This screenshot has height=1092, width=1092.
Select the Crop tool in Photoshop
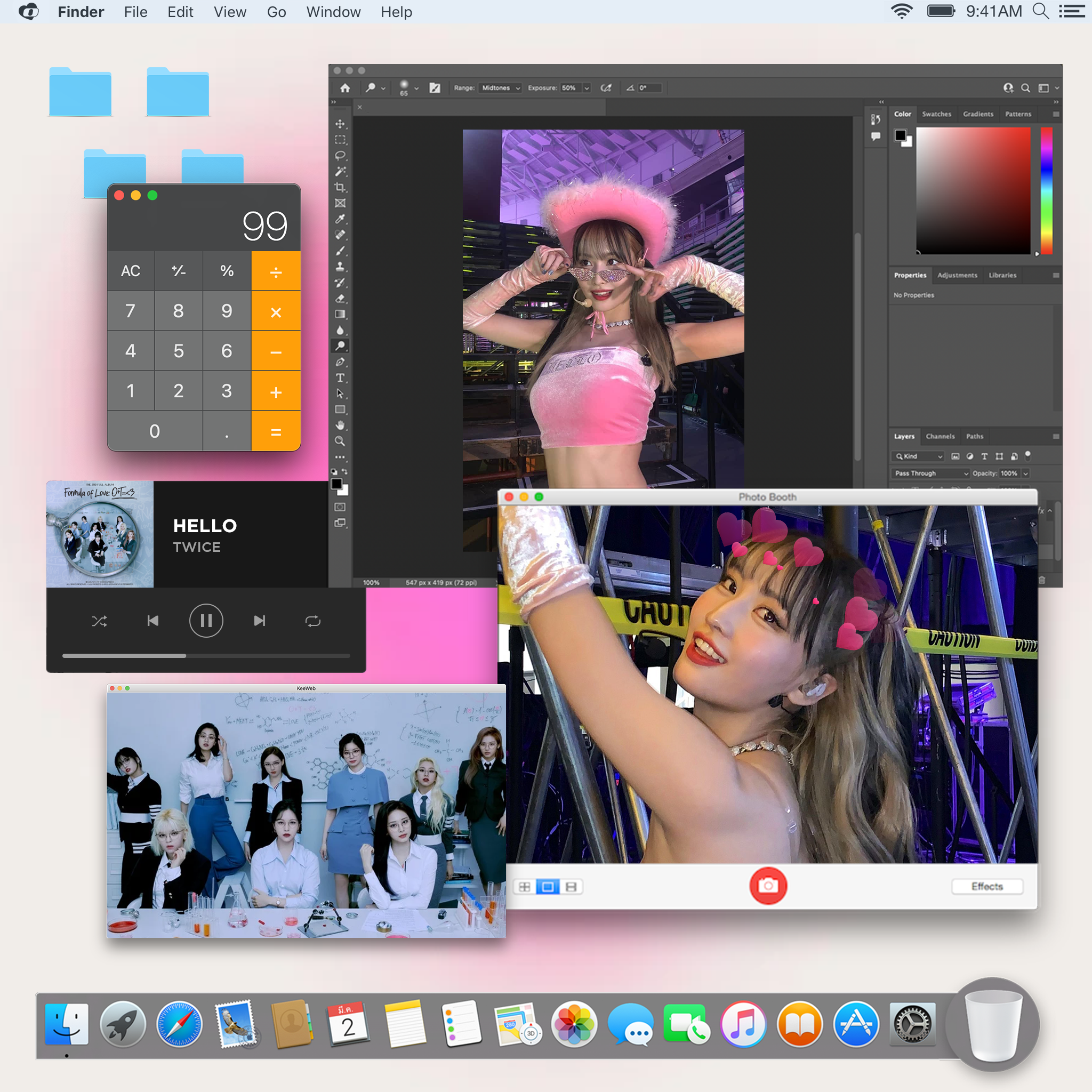pyautogui.click(x=340, y=187)
